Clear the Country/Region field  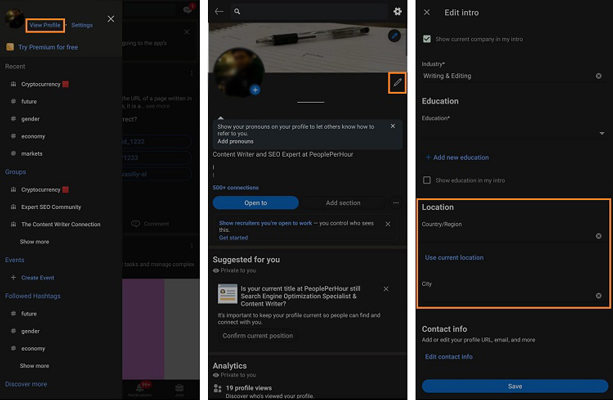pyautogui.click(x=599, y=236)
